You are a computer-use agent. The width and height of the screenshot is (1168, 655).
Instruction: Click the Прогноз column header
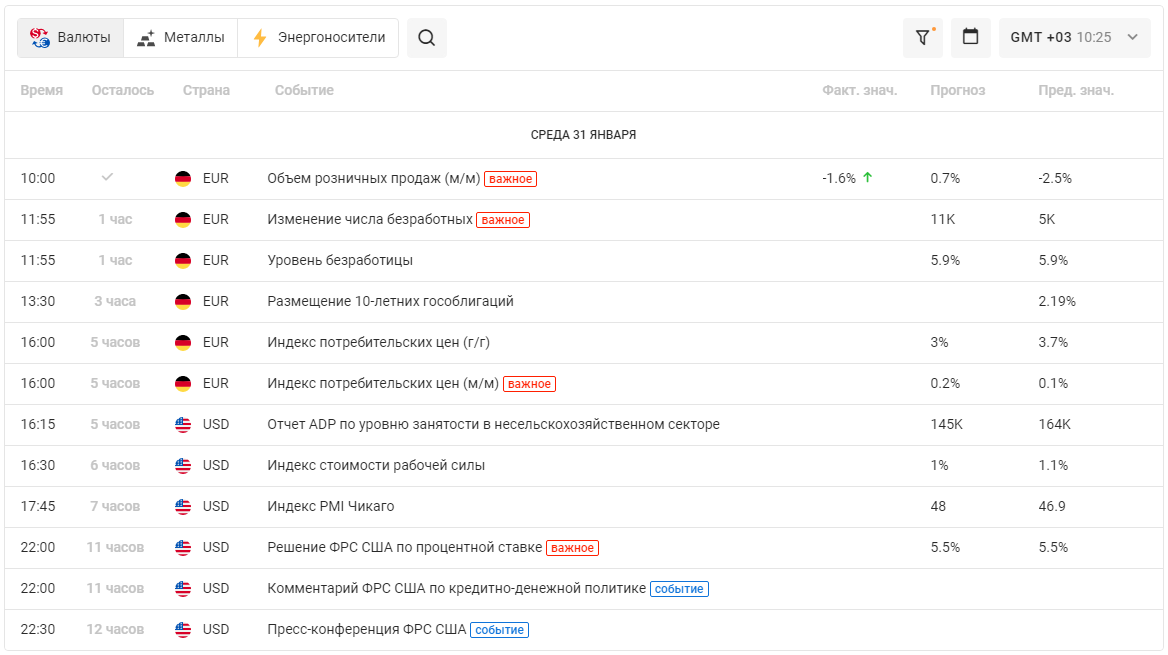tap(957, 90)
